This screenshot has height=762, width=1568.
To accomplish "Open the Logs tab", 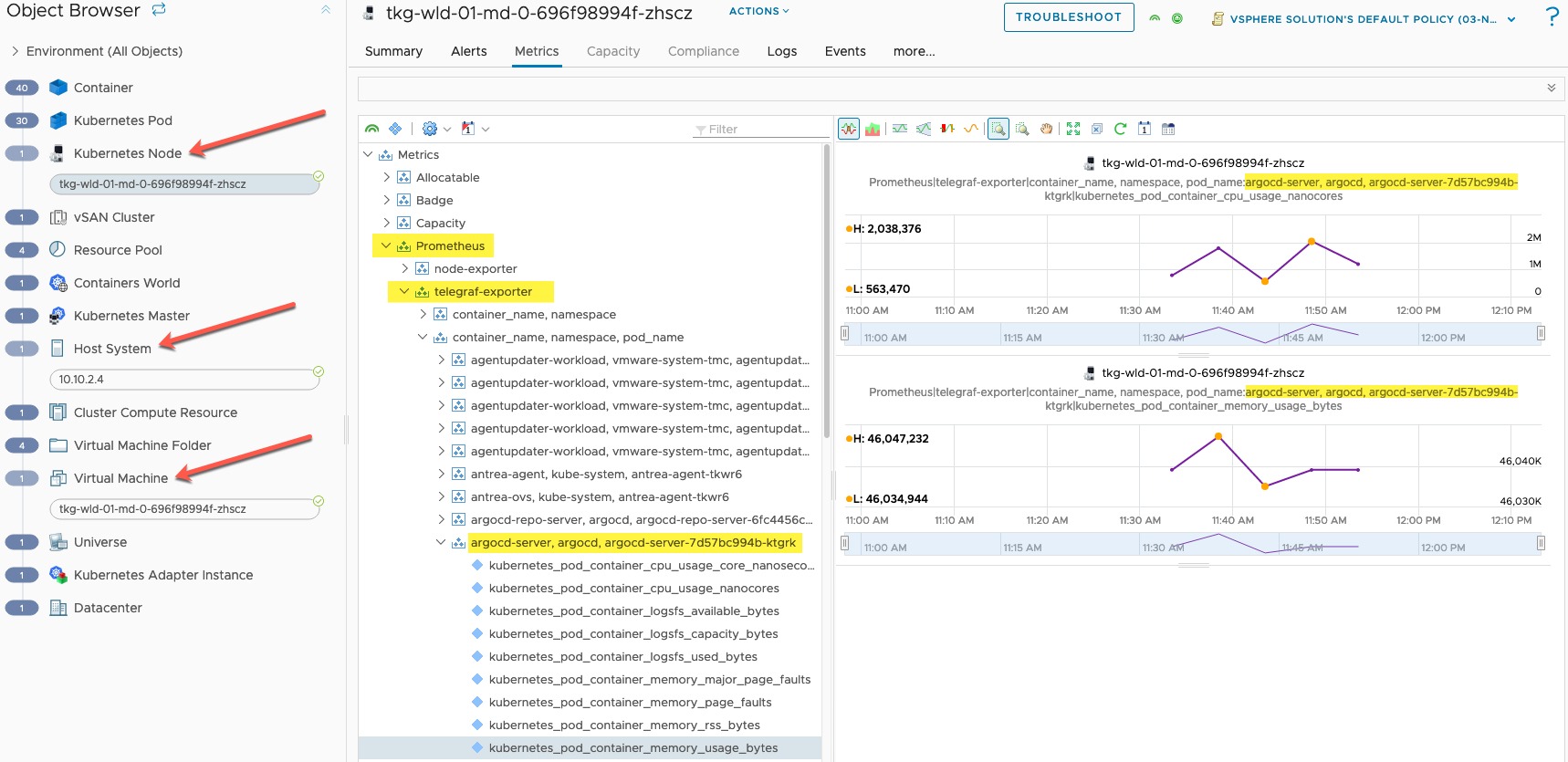I will [x=782, y=51].
